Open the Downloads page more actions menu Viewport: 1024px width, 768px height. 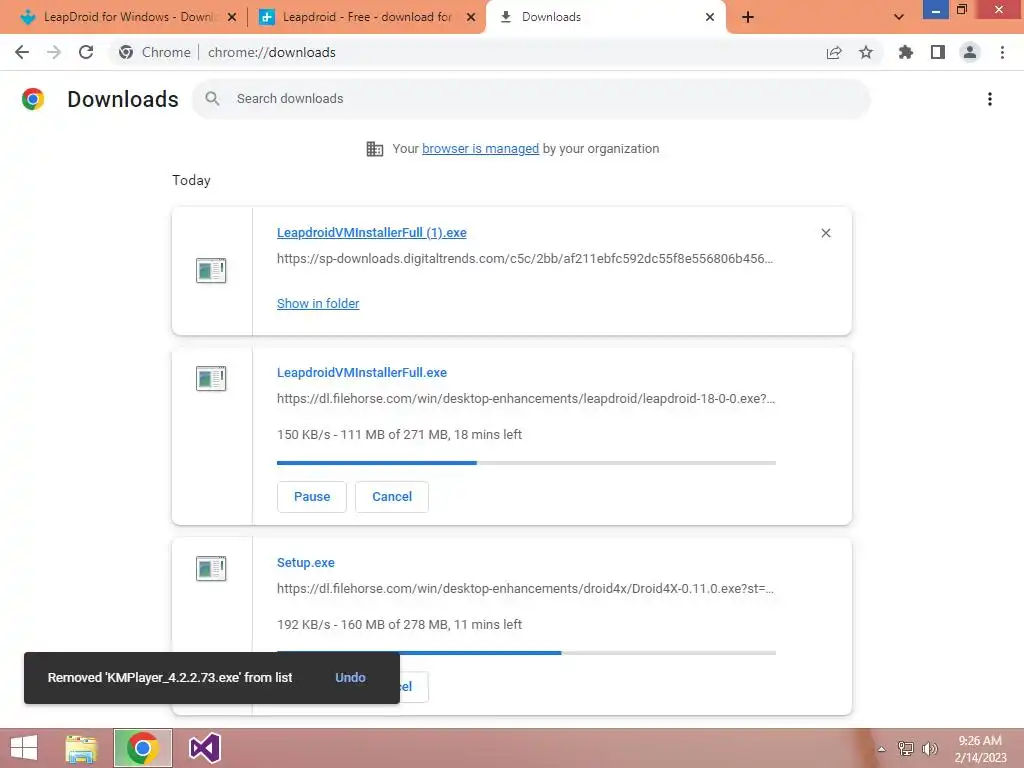pos(990,99)
